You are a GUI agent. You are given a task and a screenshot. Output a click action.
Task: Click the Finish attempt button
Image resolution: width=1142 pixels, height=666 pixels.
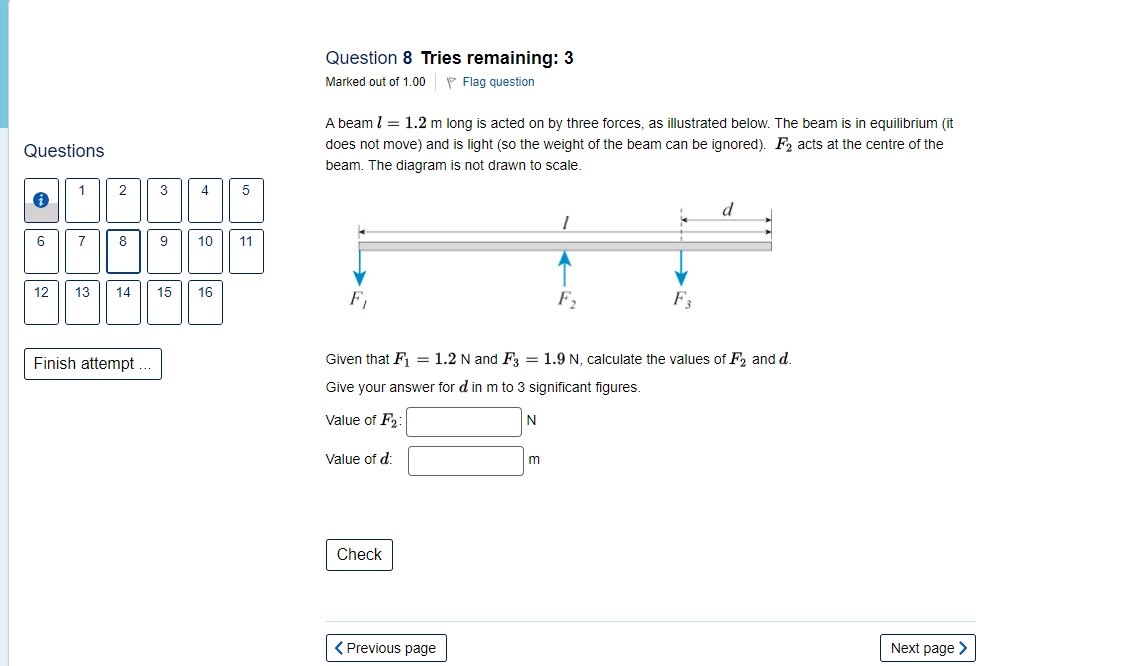[92, 364]
